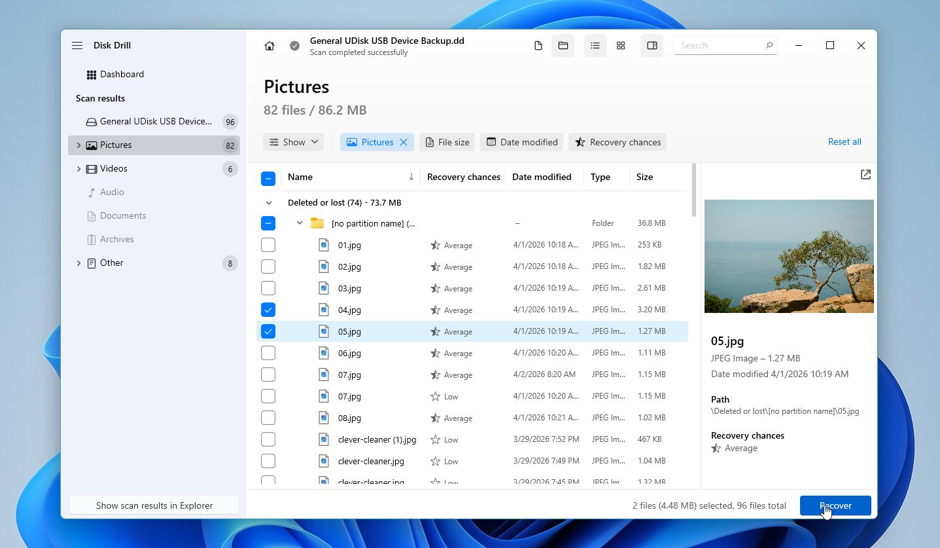This screenshot has width=940, height=548.
Task: Open the File size filter
Action: click(447, 142)
